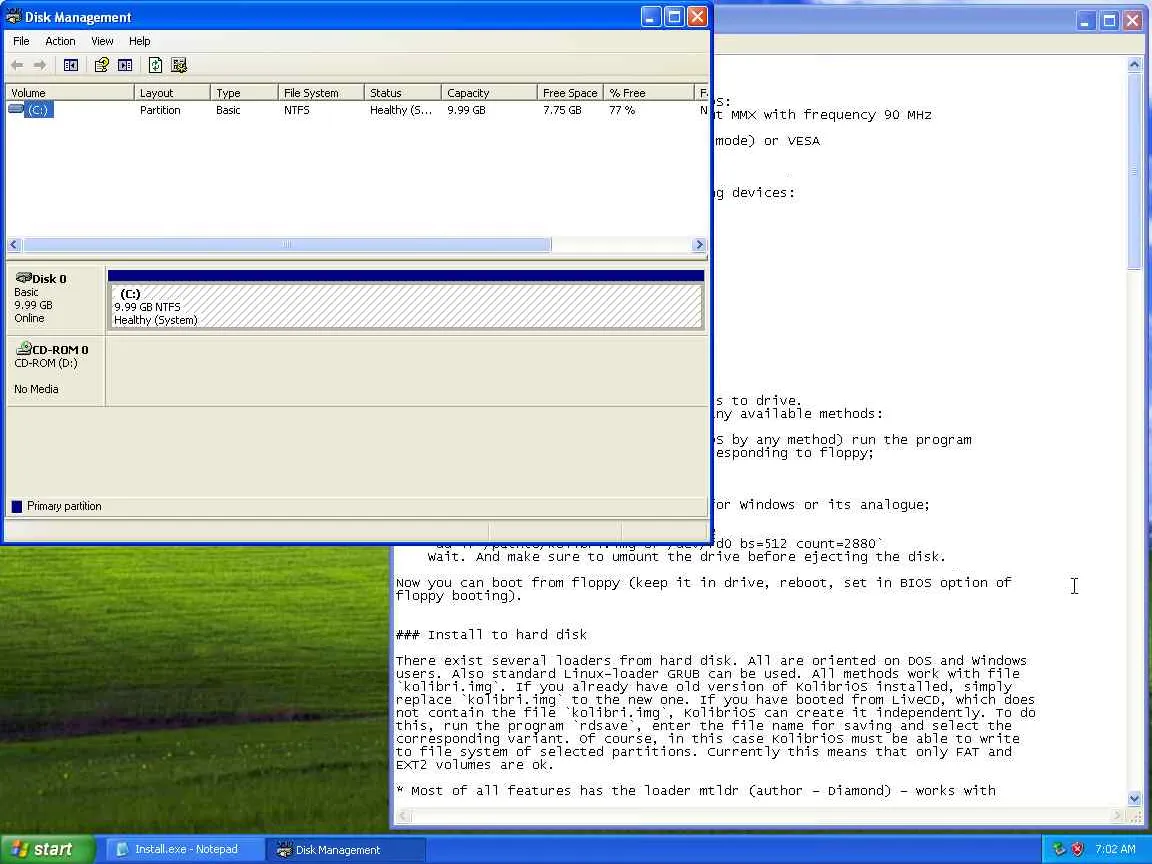Click Notepad horizontal scrollbar left arrow
Viewport: 1152px width, 864px height.
click(x=403, y=816)
